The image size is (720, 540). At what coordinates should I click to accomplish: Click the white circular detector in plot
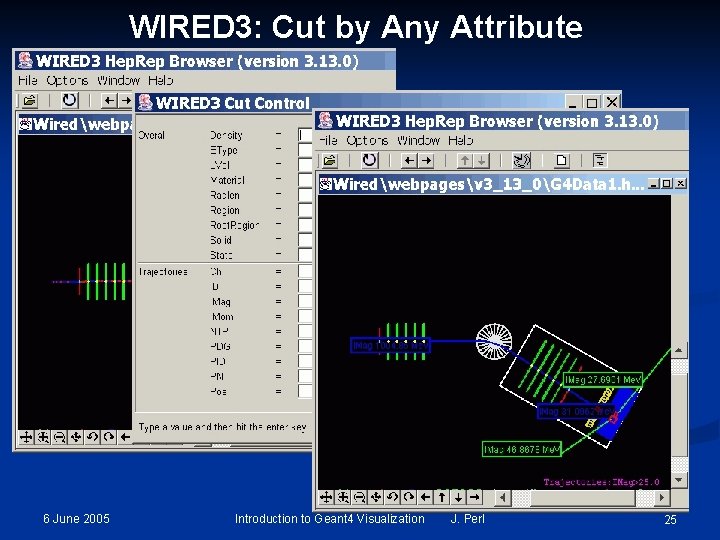pos(494,342)
